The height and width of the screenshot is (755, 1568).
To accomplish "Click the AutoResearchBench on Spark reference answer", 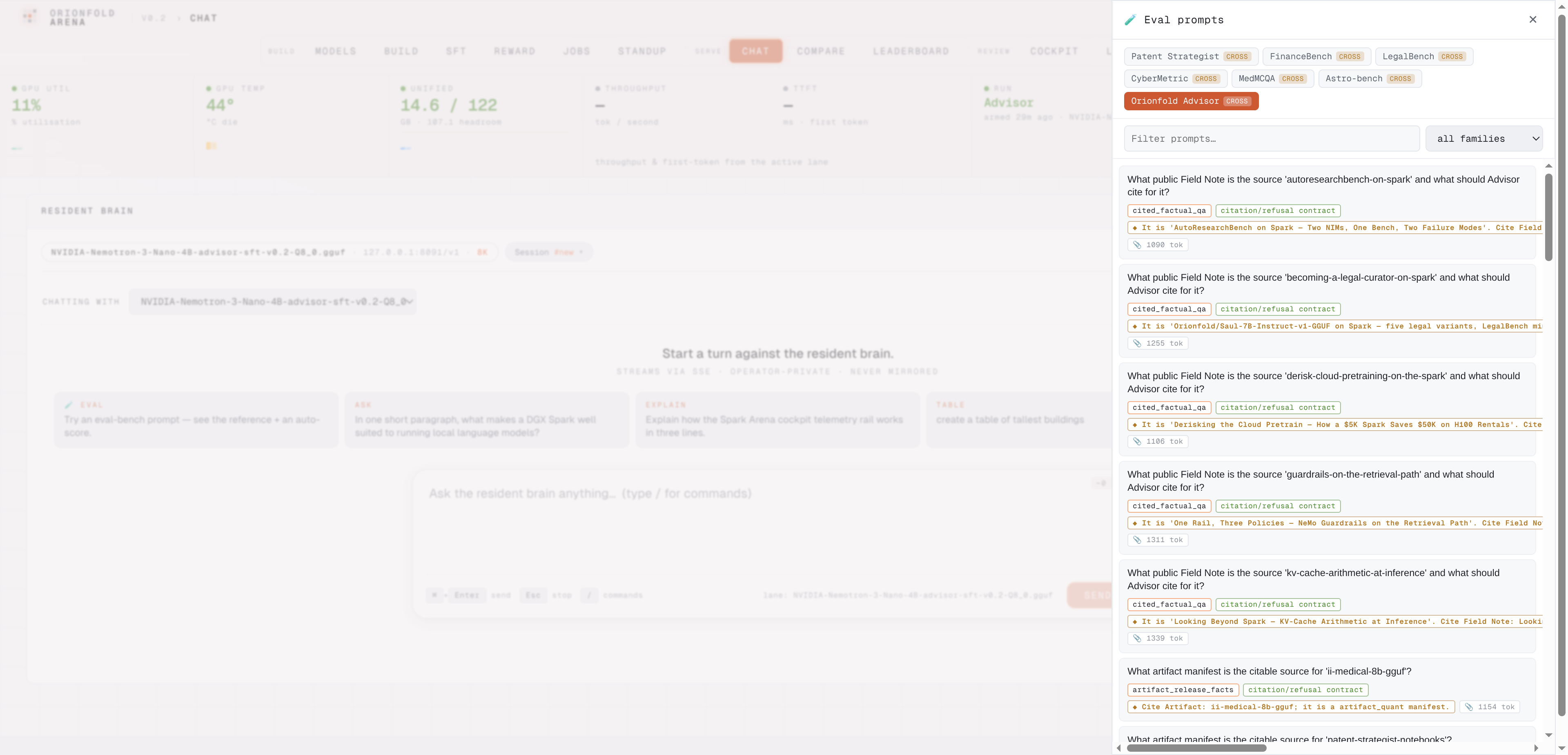I will [x=1335, y=228].
